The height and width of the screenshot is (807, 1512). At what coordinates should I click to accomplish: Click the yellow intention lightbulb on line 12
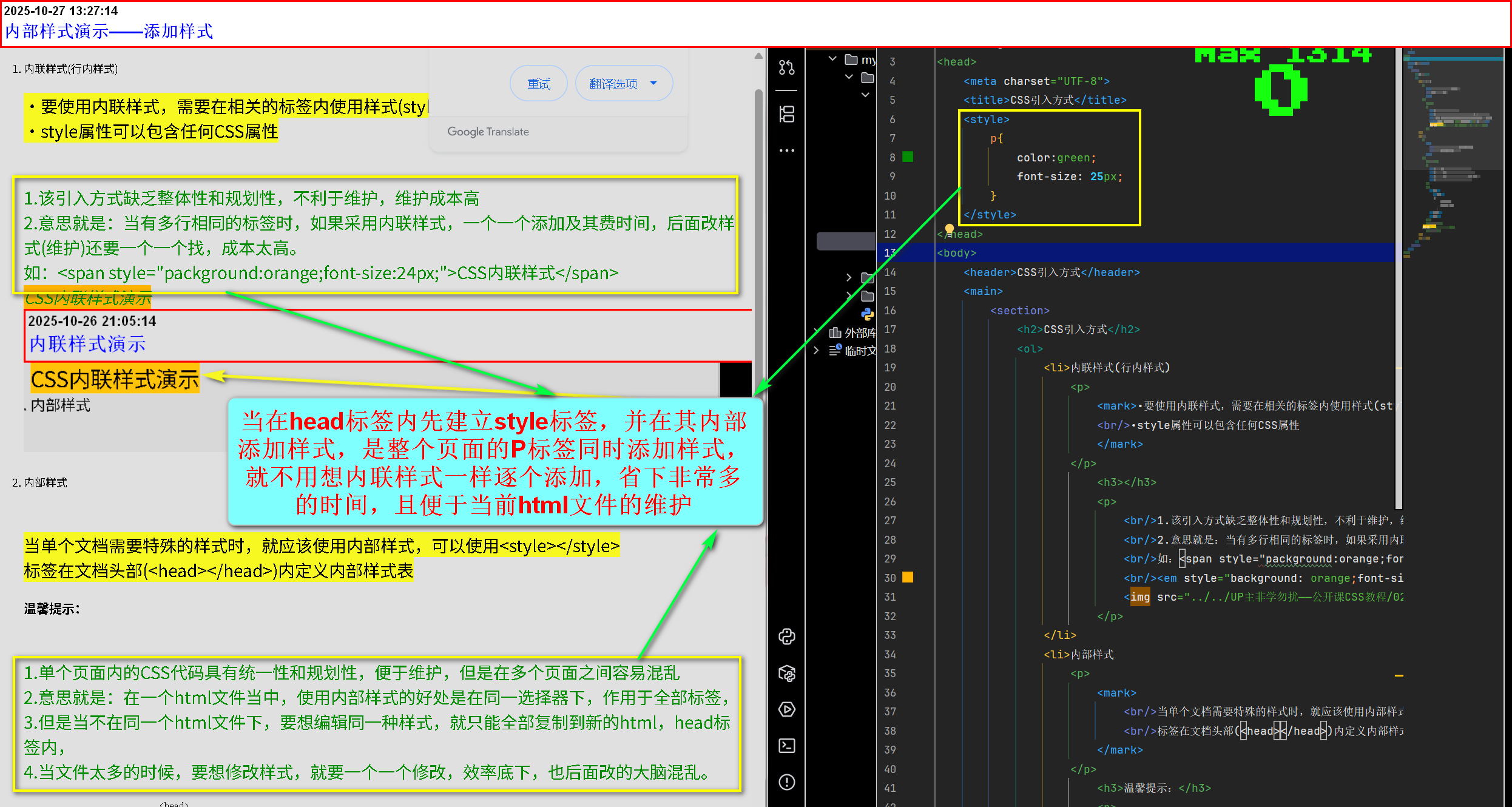click(950, 229)
